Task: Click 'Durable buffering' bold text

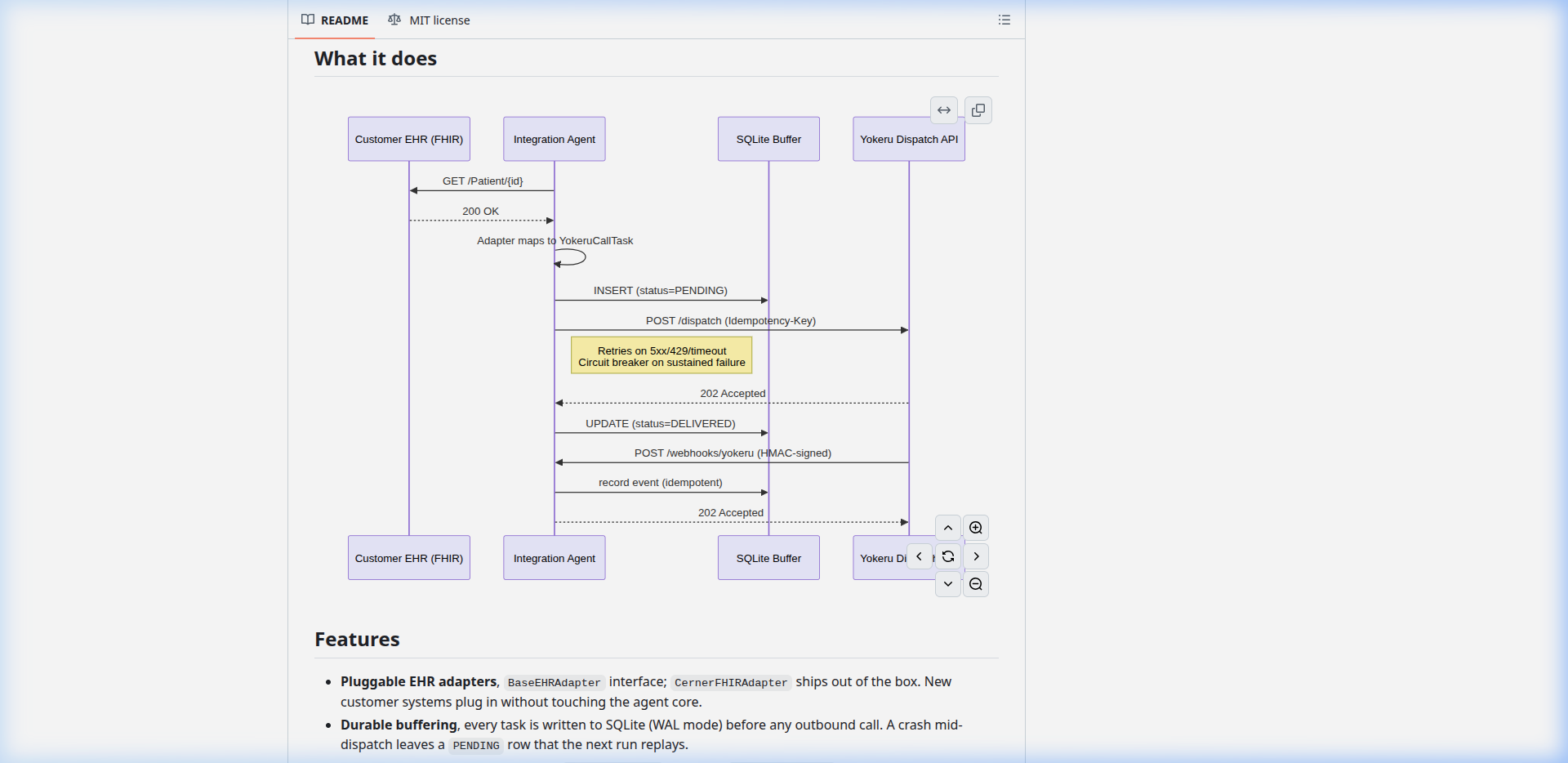Action: (399, 725)
